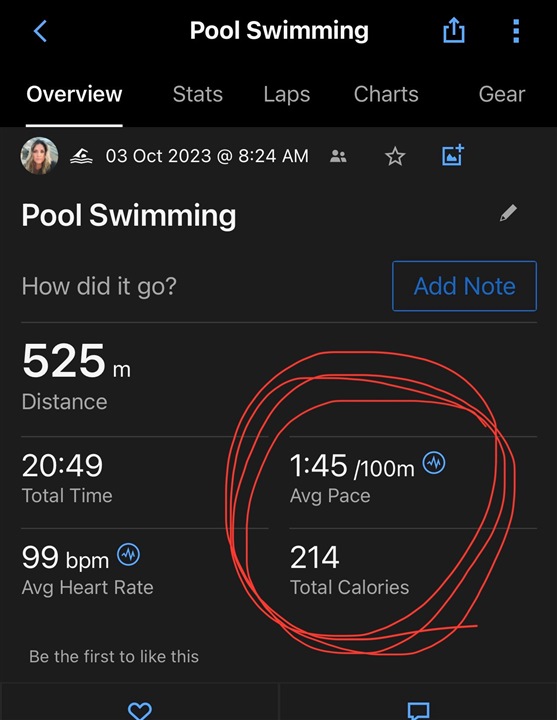The image size is (557, 720).
Task: Toggle the favorite star icon
Action: tap(395, 157)
